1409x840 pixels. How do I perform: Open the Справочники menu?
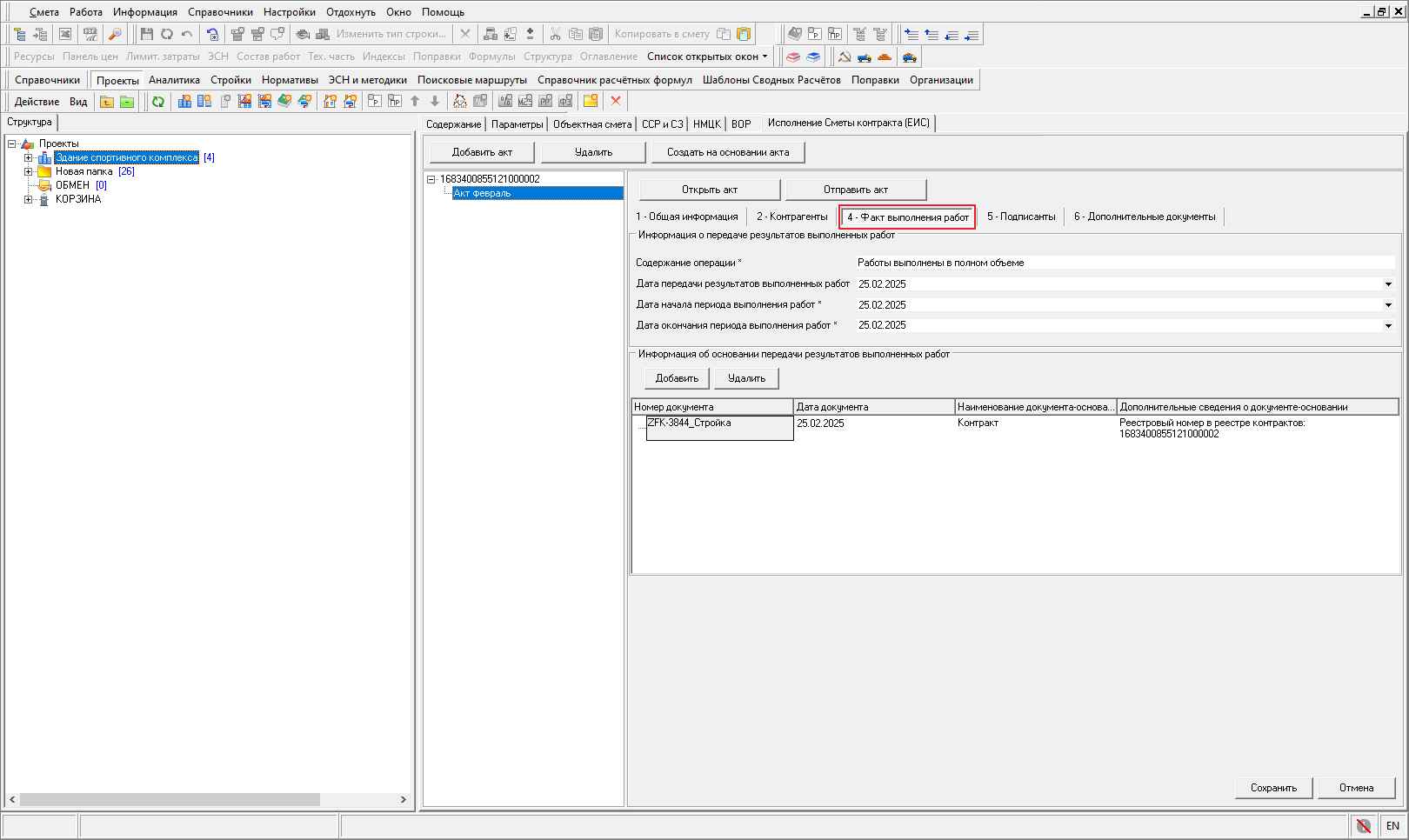[x=220, y=12]
